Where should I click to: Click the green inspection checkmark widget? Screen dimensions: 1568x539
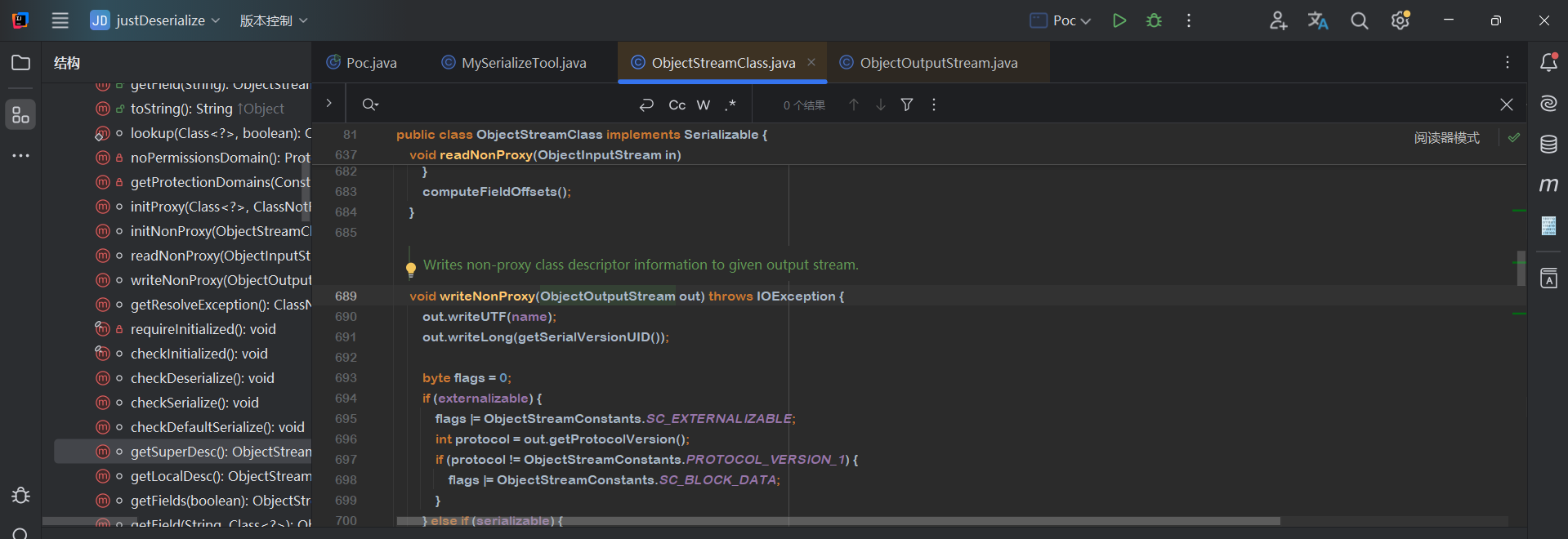[x=1514, y=137]
